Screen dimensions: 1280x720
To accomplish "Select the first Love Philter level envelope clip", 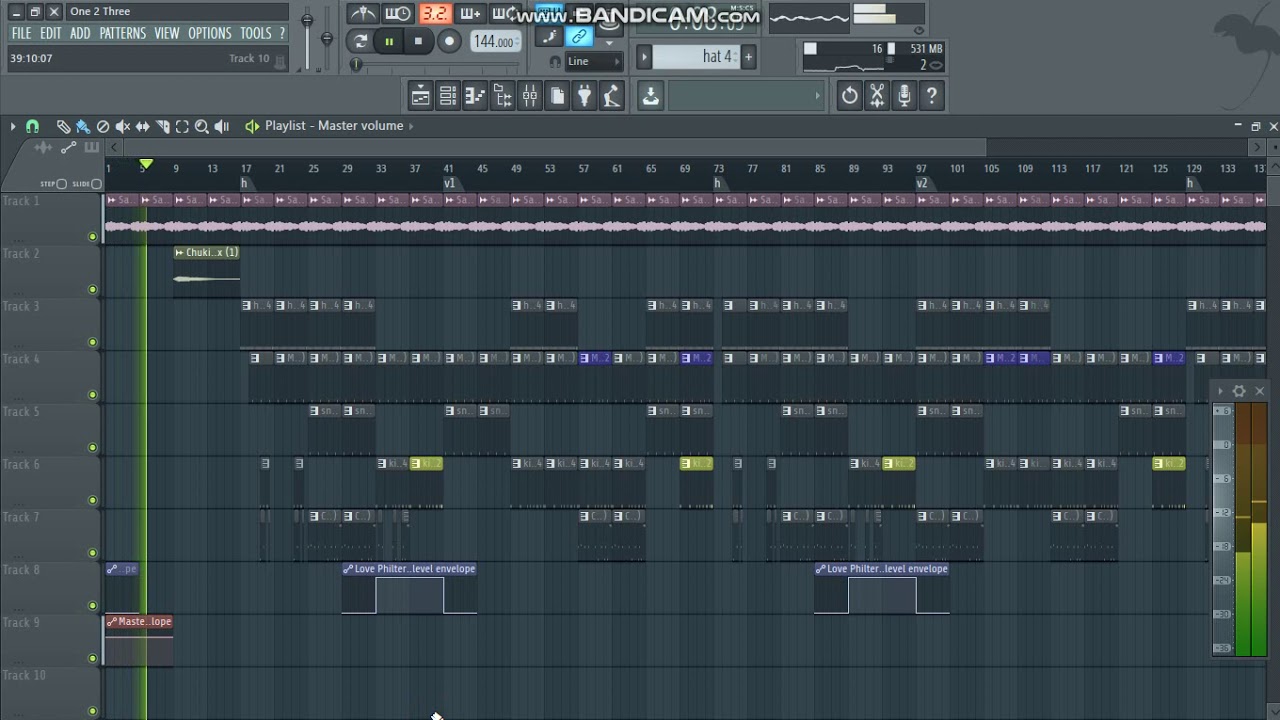I will (410, 588).
